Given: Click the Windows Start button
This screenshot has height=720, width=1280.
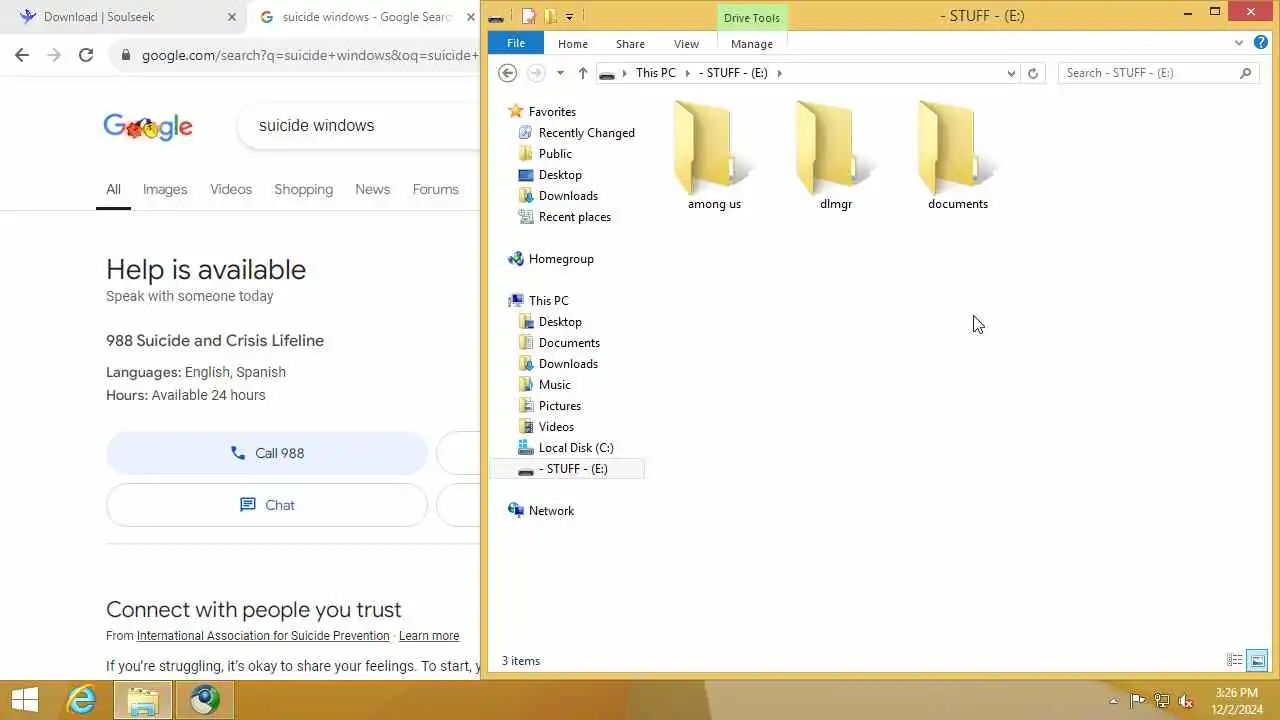Looking at the screenshot, I should click(24, 700).
